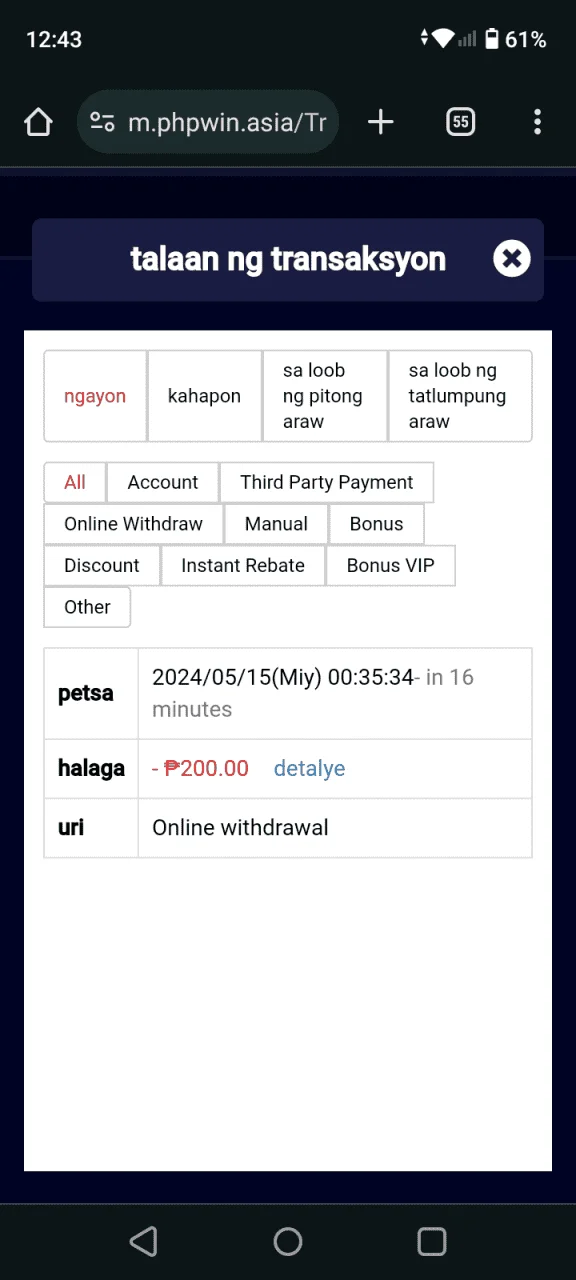Image resolution: width=576 pixels, height=1280 pixels.
Task: Close the talaan ng transaksyon dialog
Action: coord(511,259)
